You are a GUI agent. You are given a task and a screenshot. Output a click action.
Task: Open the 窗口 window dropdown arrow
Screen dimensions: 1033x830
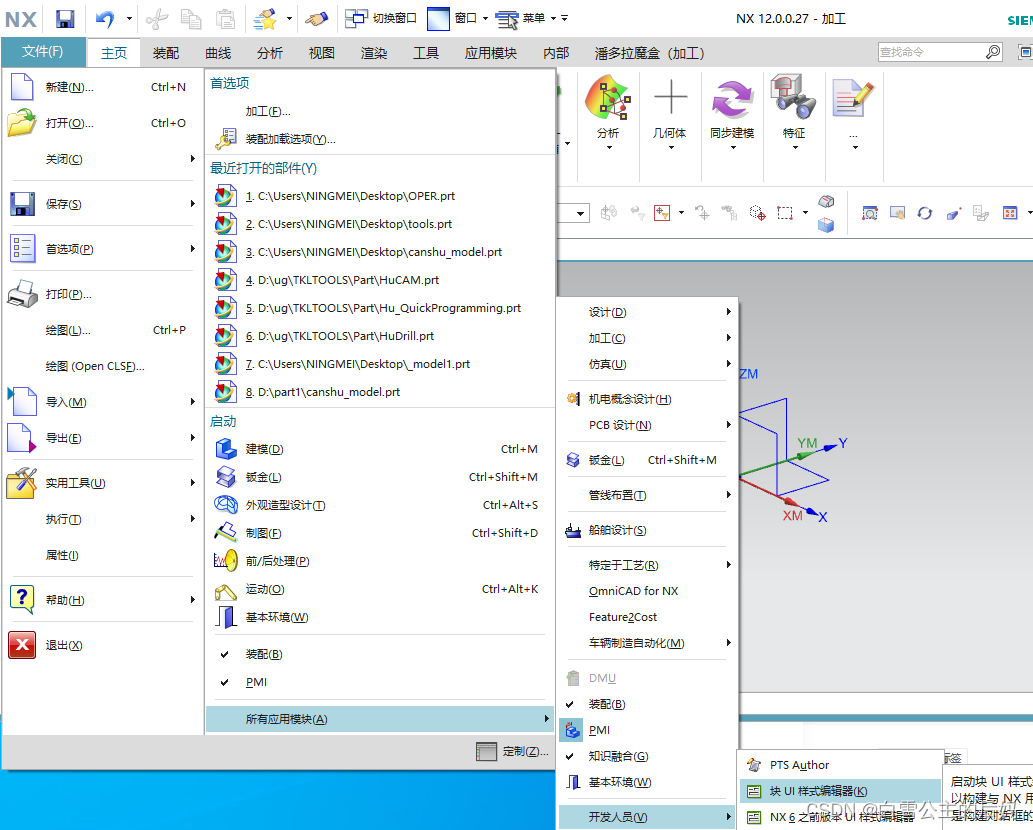(486, 18)
